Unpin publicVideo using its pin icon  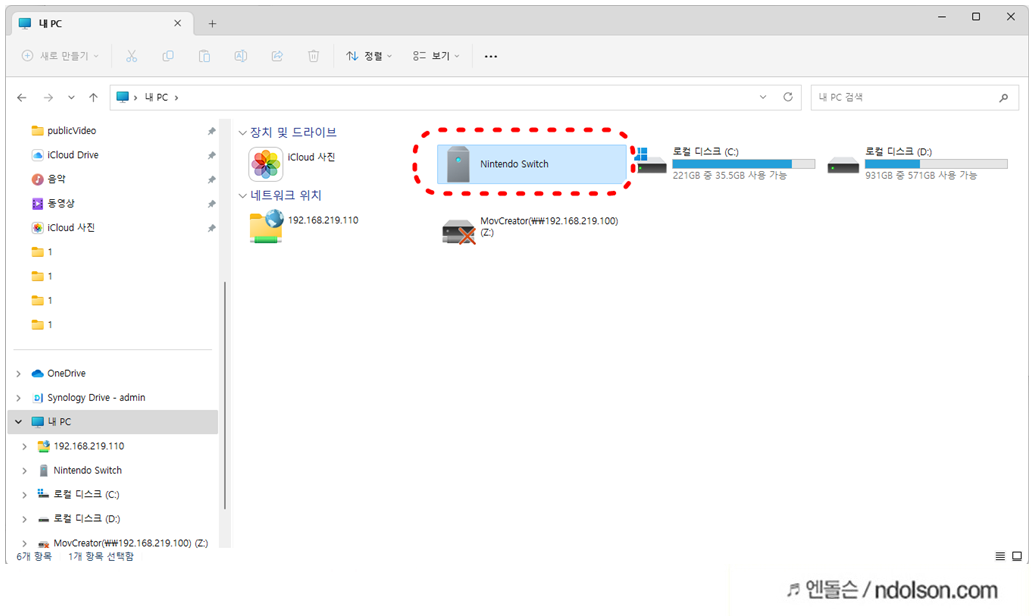point(211,131)
